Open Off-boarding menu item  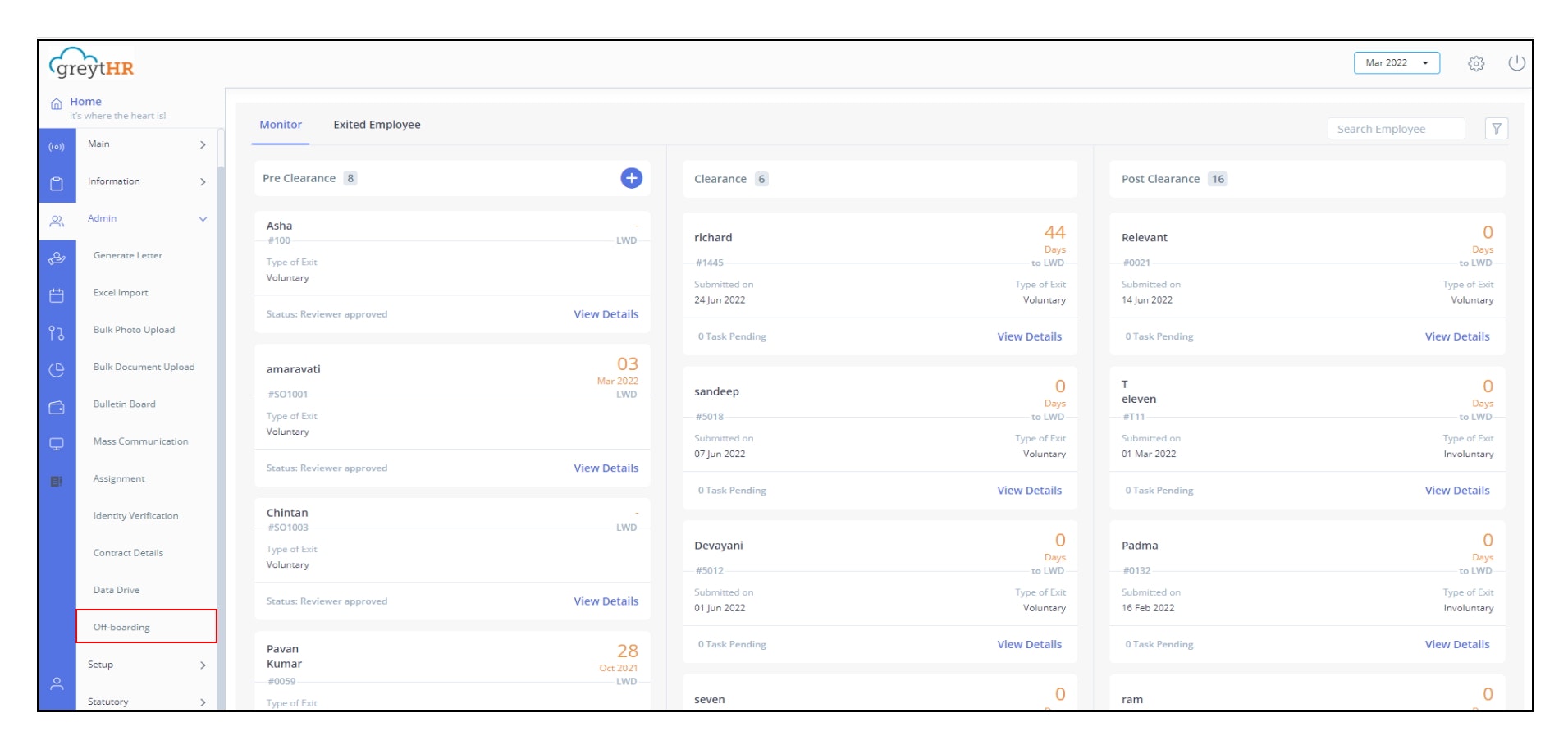pos(146,627)
